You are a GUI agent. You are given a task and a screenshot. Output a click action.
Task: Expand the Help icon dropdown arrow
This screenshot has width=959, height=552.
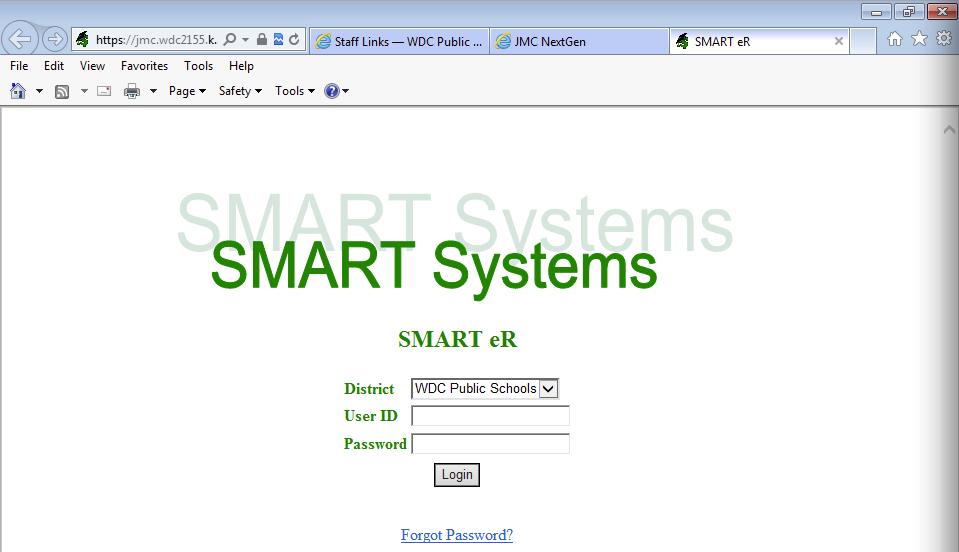[346, 91]
